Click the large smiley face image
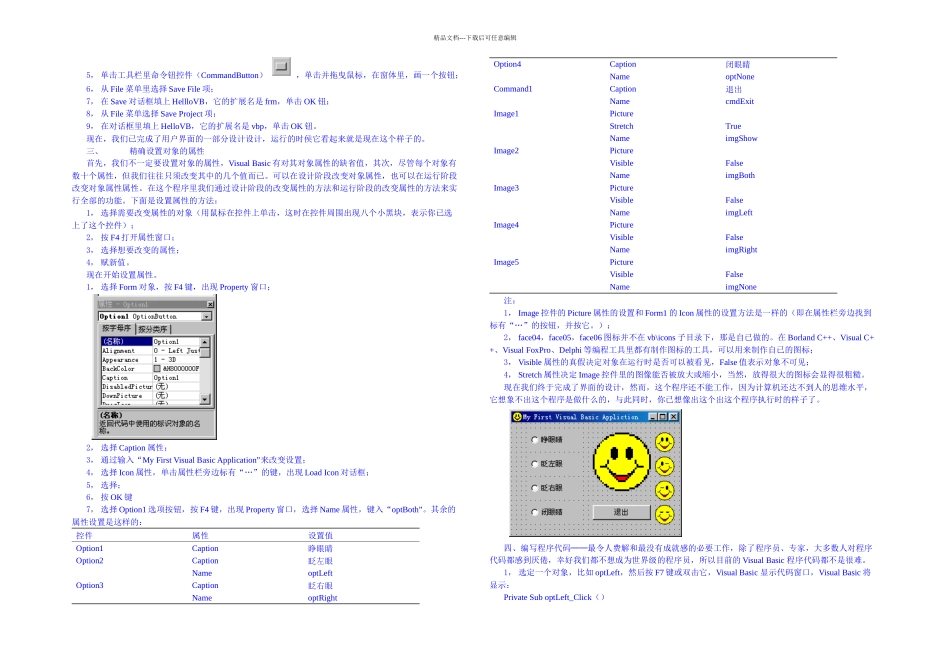 pyautogui.click(x=622, y=462)
